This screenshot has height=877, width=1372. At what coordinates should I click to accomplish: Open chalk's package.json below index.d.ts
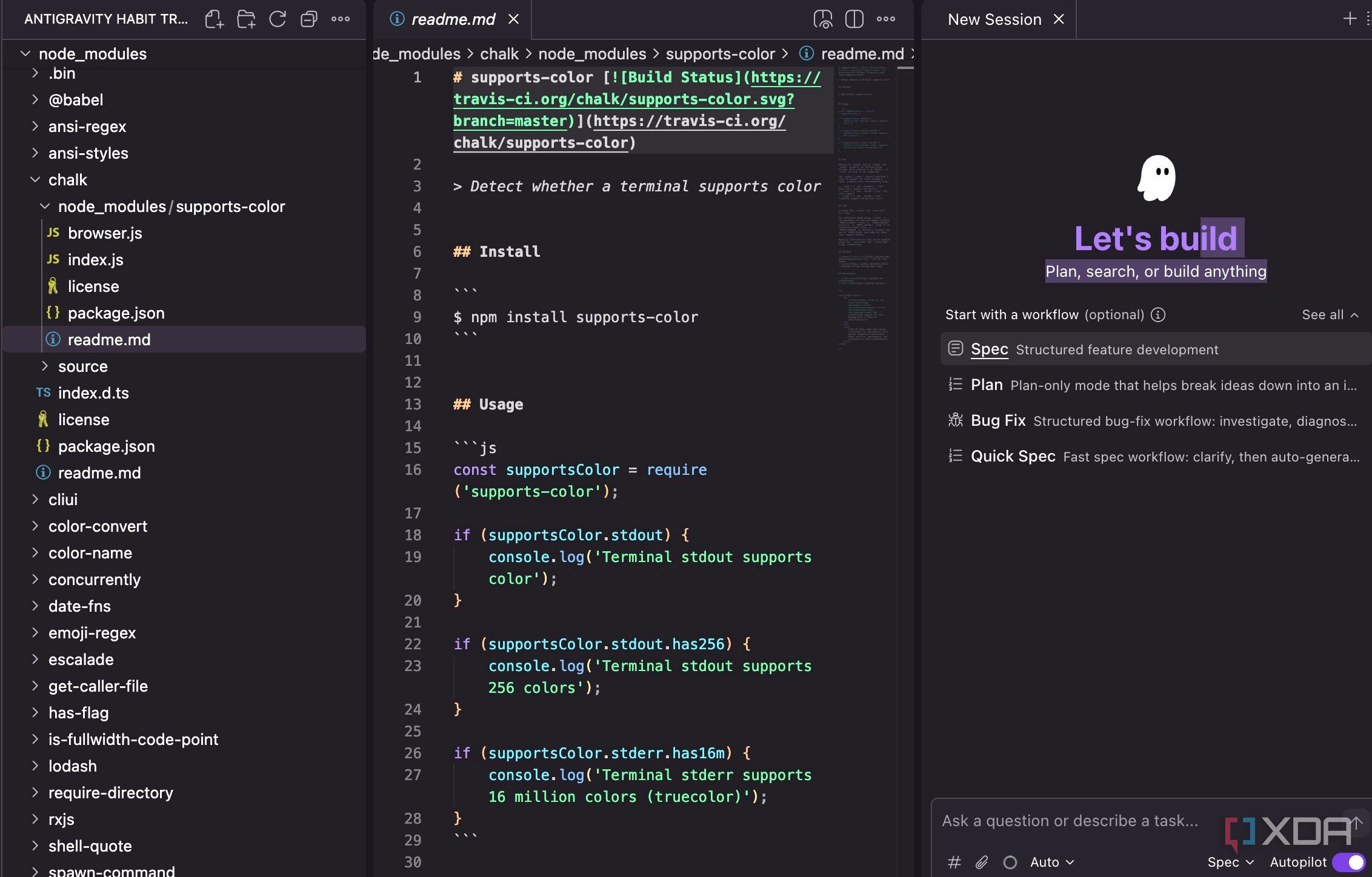click(x=106, y=446)
